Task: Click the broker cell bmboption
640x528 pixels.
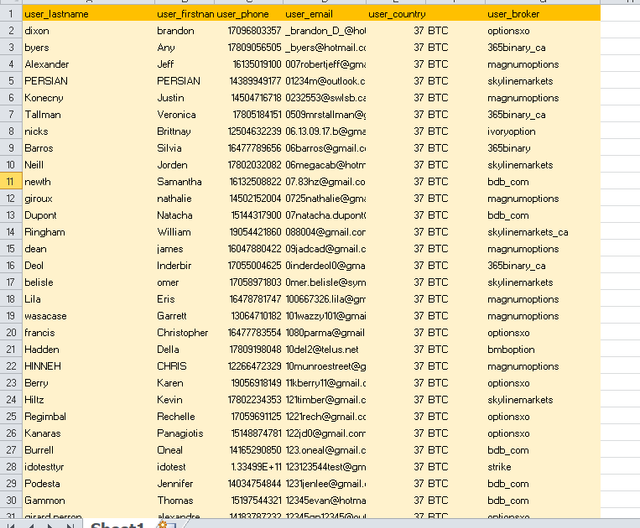Action: pyautogui.click(x=543, y=349)
